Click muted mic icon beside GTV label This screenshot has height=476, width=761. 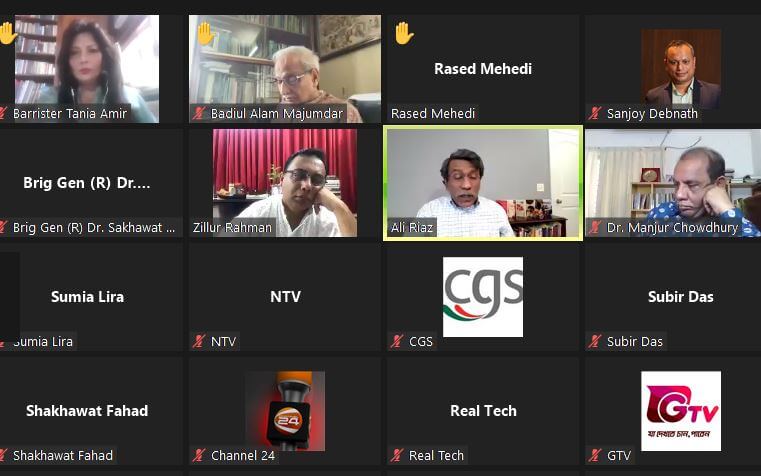(x=595, y=456)
